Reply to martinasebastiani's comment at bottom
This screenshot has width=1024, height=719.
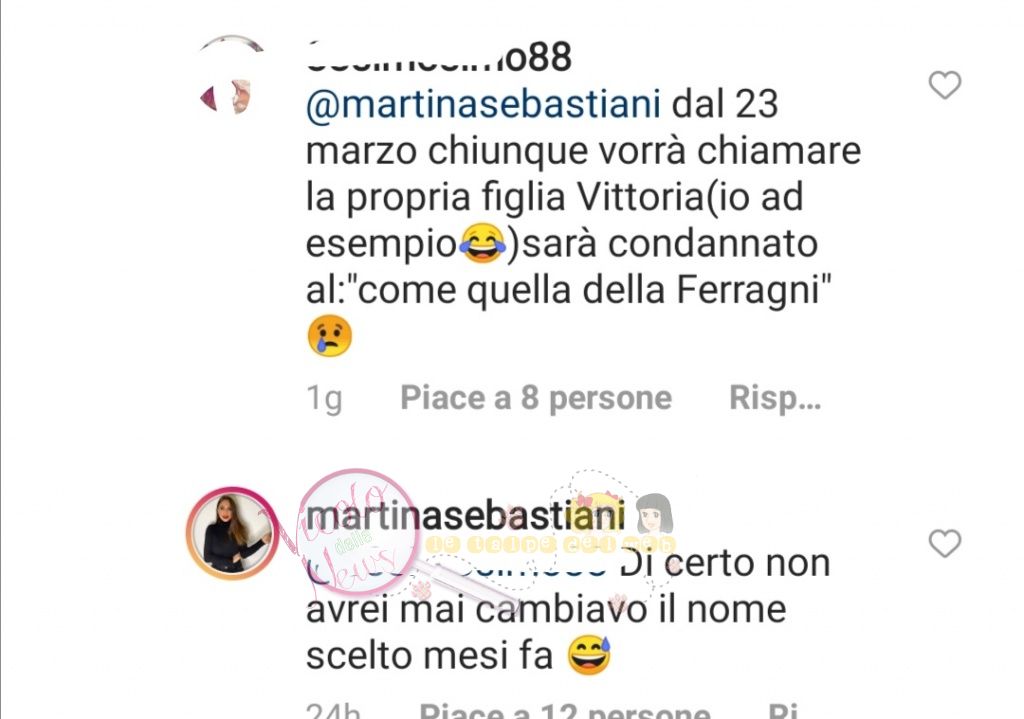782,710
